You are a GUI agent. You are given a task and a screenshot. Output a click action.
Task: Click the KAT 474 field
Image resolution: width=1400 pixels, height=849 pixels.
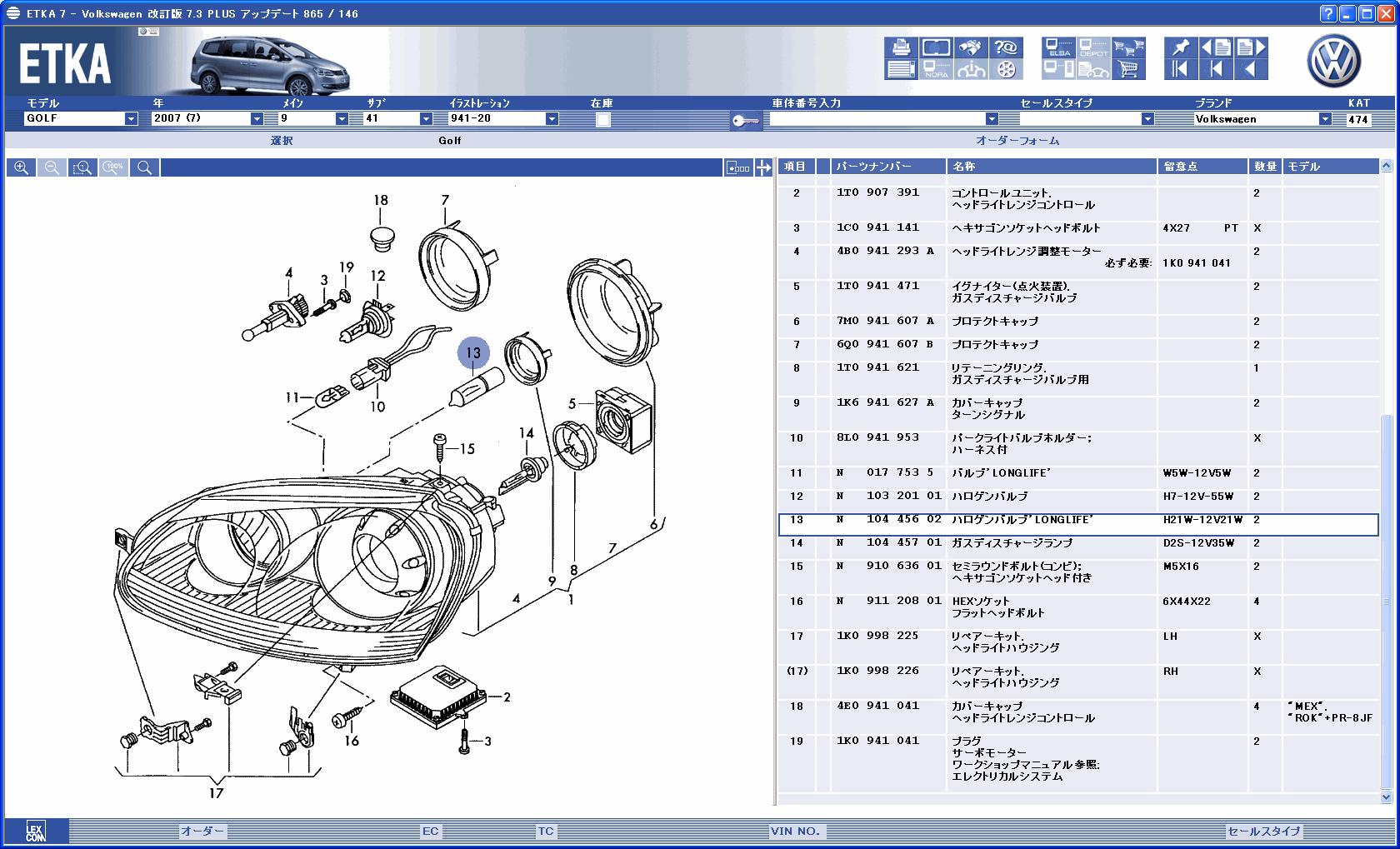pos(1358,119)
